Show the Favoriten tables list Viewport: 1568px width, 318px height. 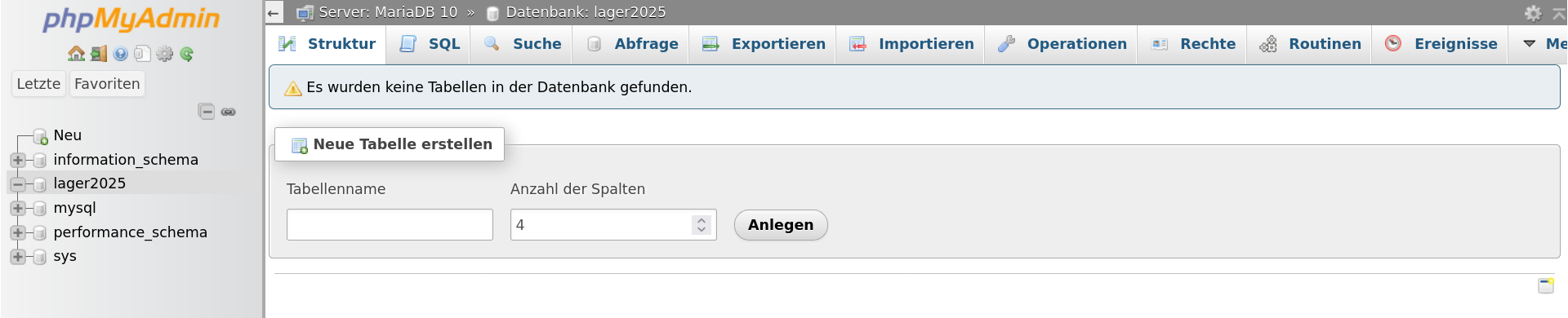[107, 84]
